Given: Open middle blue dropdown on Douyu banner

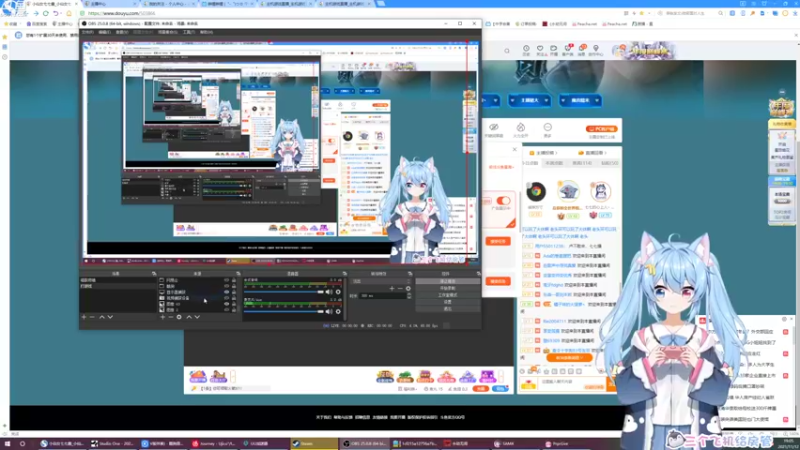Looking at the screenshot, I should point(530,101).
